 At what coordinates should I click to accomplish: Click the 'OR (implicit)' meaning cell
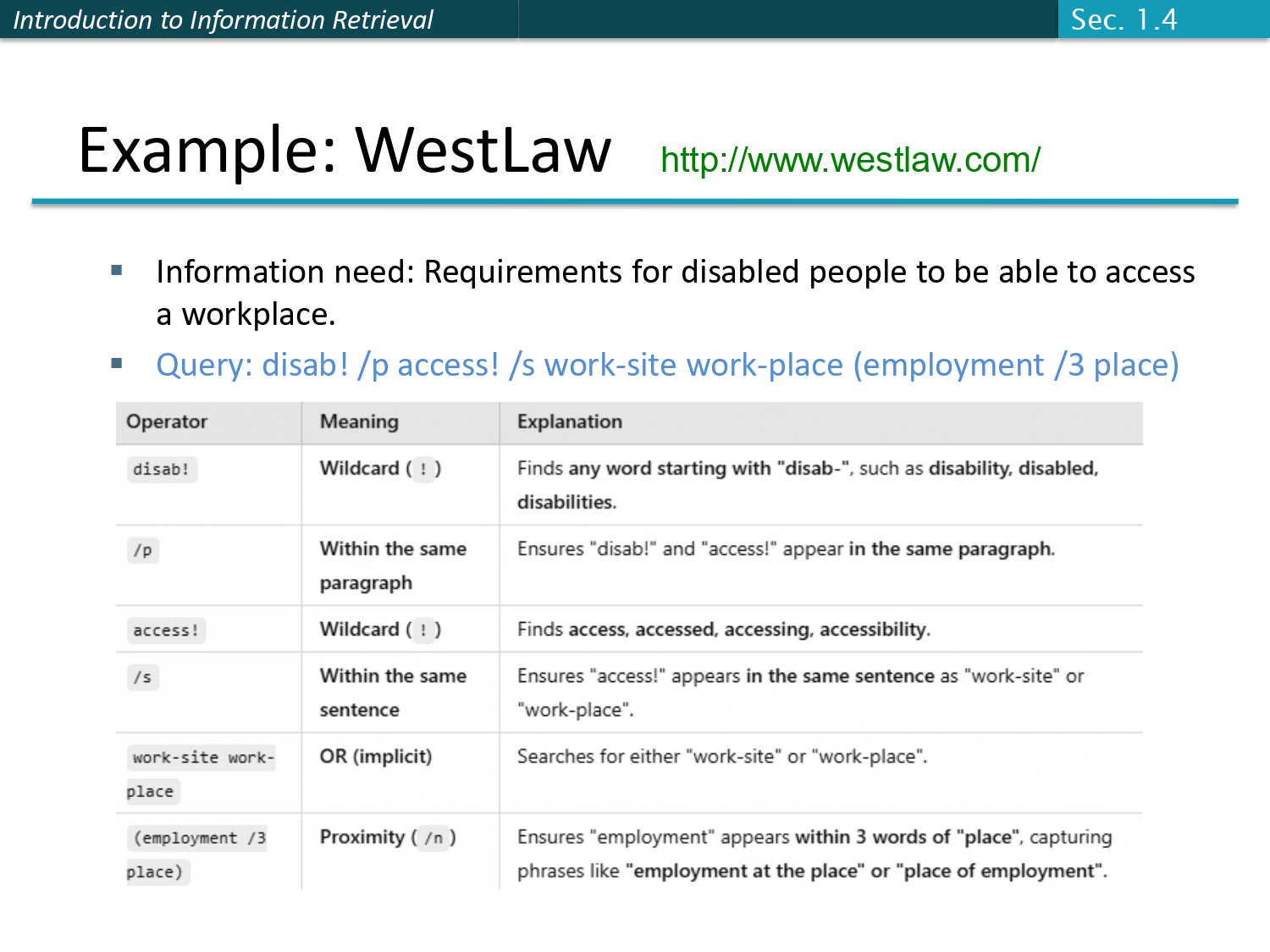[x=376, y=756]
